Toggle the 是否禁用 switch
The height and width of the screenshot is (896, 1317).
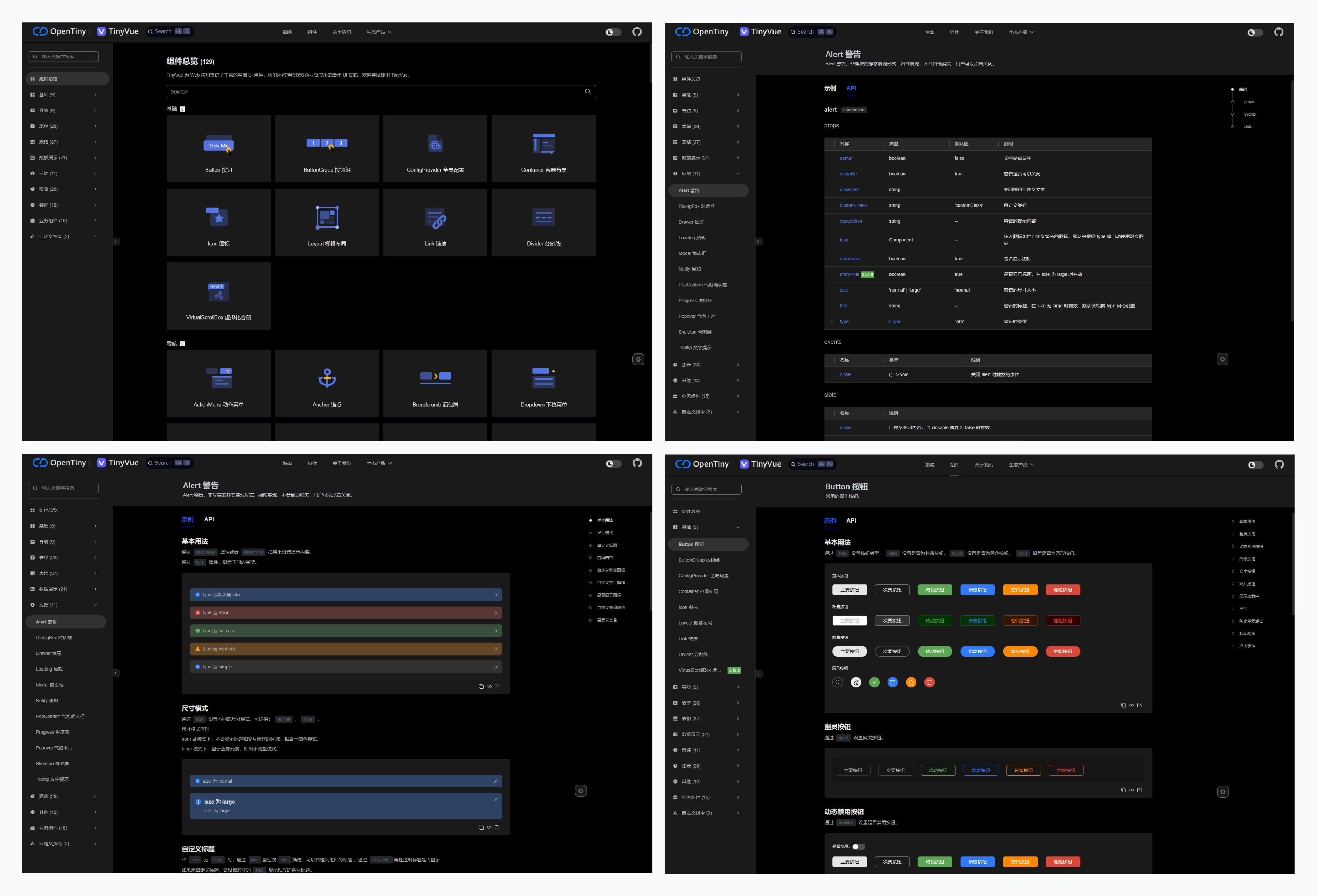pos(859,847)
